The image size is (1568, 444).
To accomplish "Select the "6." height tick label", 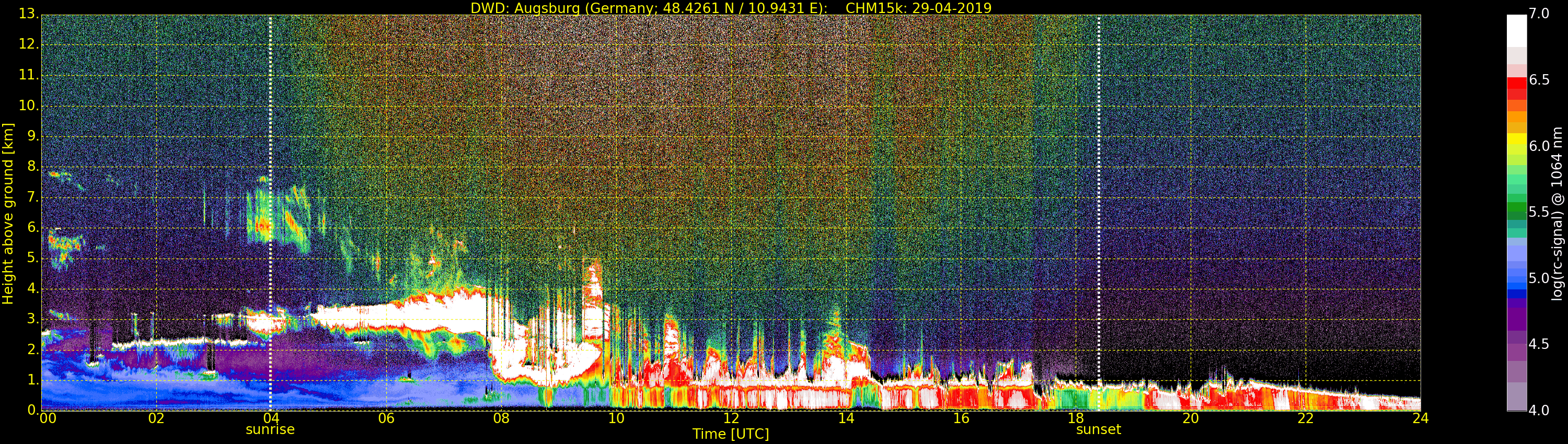I will [33, 227].
